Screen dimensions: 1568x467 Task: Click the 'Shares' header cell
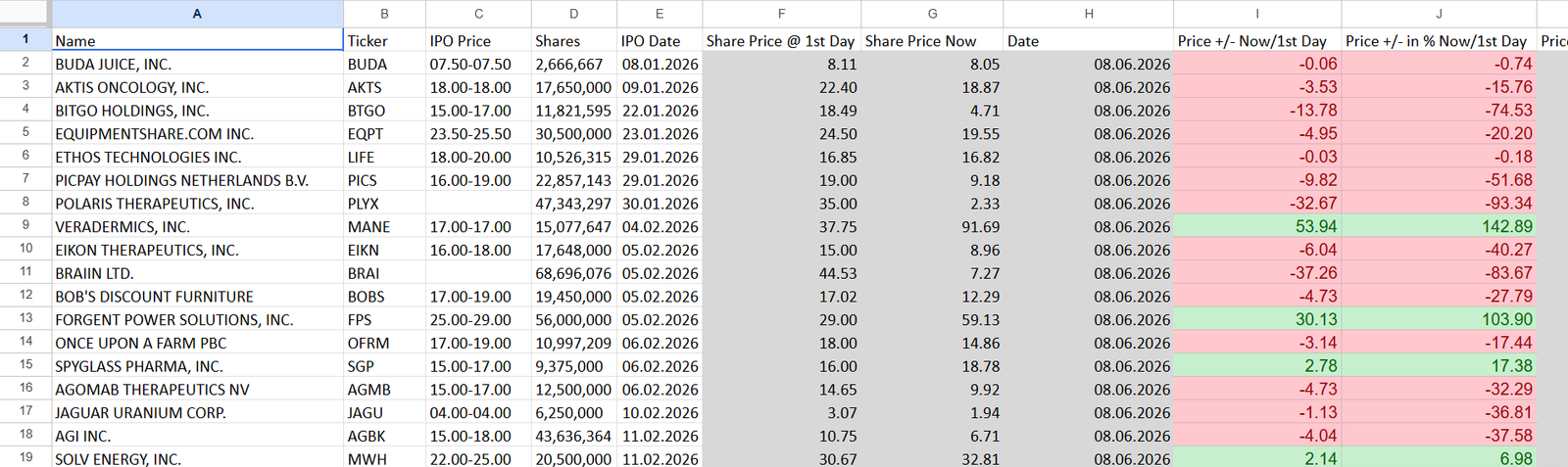pyautogui.click(x=573, y=40)
